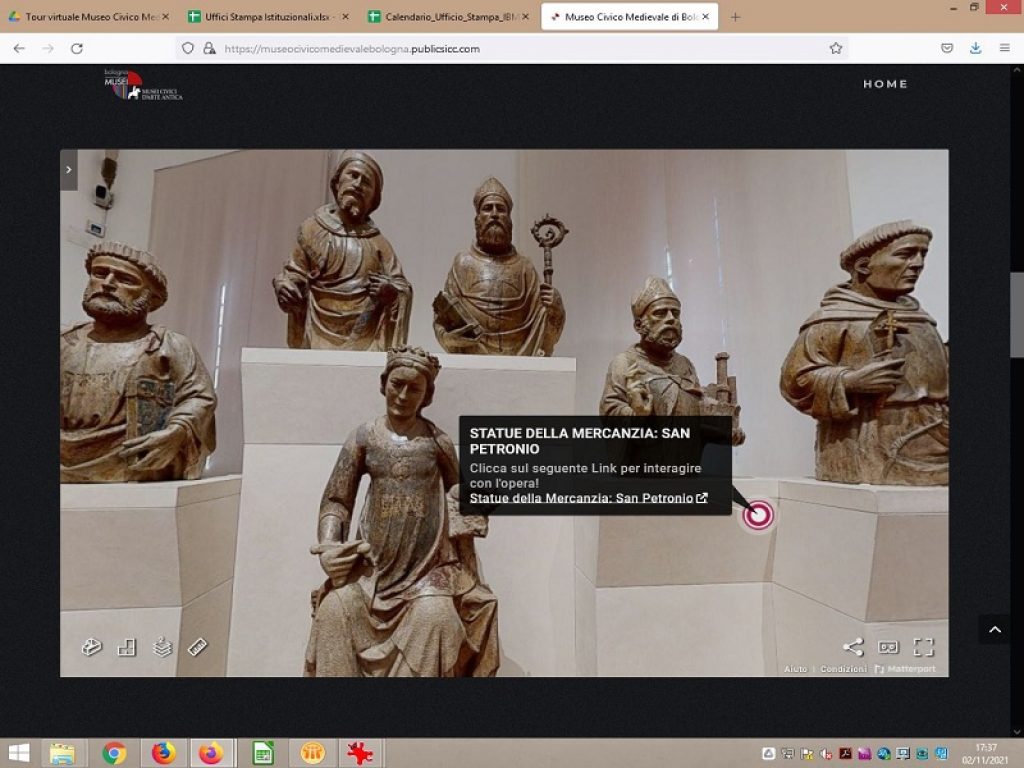1024x768 pixels.
Task: Enable fullscreen view of the tour
Action: tap(922, 647)
